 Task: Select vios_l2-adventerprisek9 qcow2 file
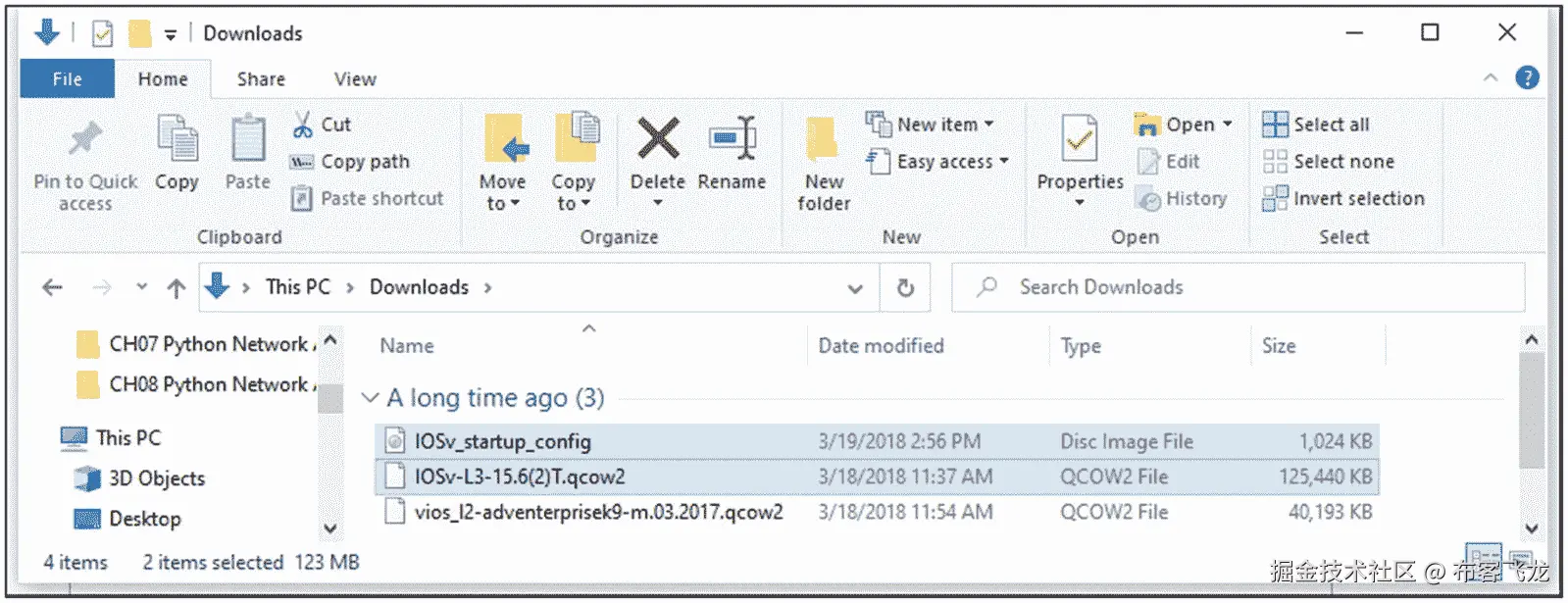598,512
